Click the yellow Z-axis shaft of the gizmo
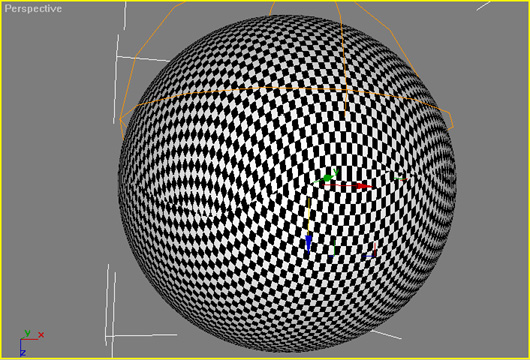Screen dimensions: 530x360 click(x=309, y=216)
